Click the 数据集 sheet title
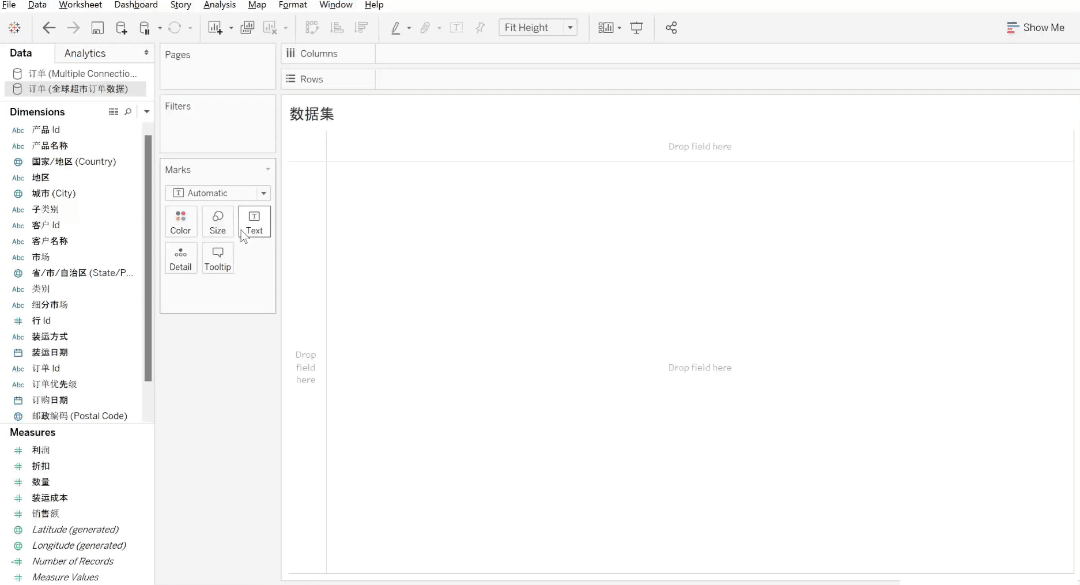The height and width of the screenshot is (585, 1080). (311, 114)
